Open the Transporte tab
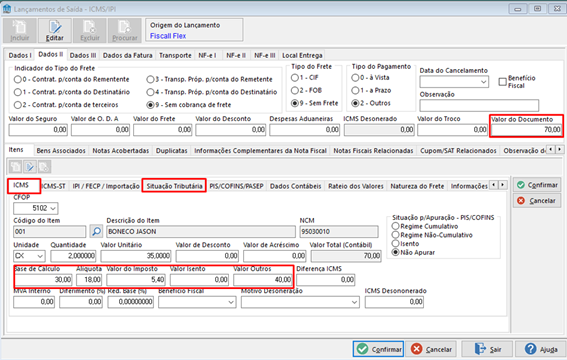The image size is (567, 360). [175, 55]
